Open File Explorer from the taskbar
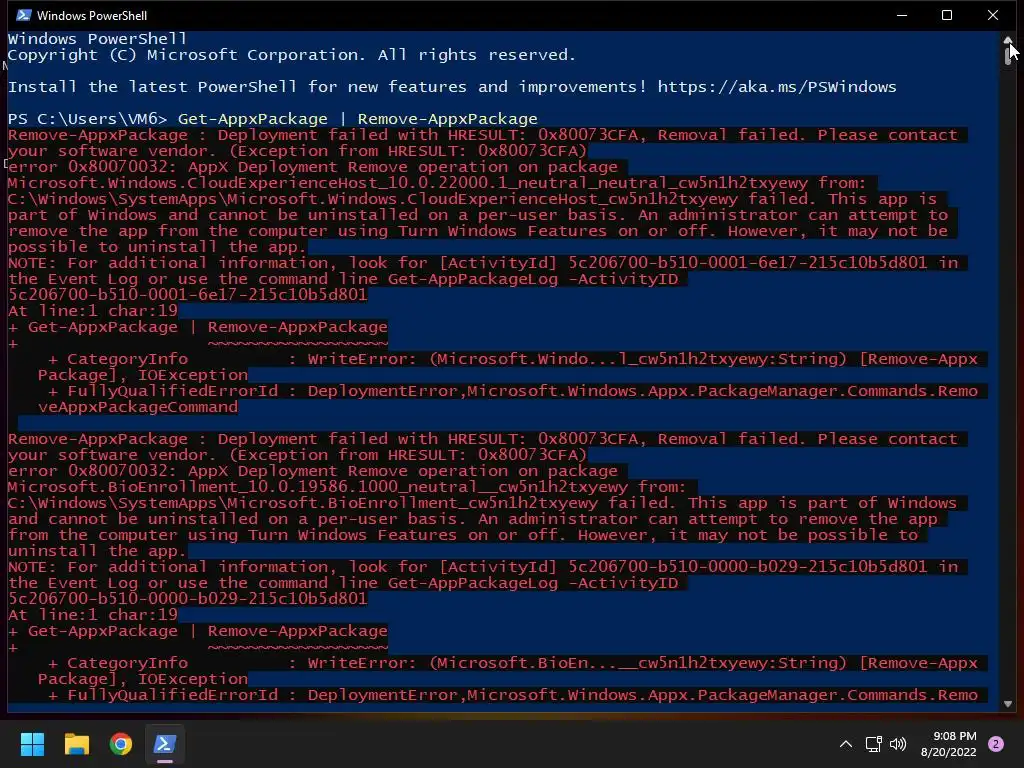Screen dimensions: 1024x768 tap(76, 744)
